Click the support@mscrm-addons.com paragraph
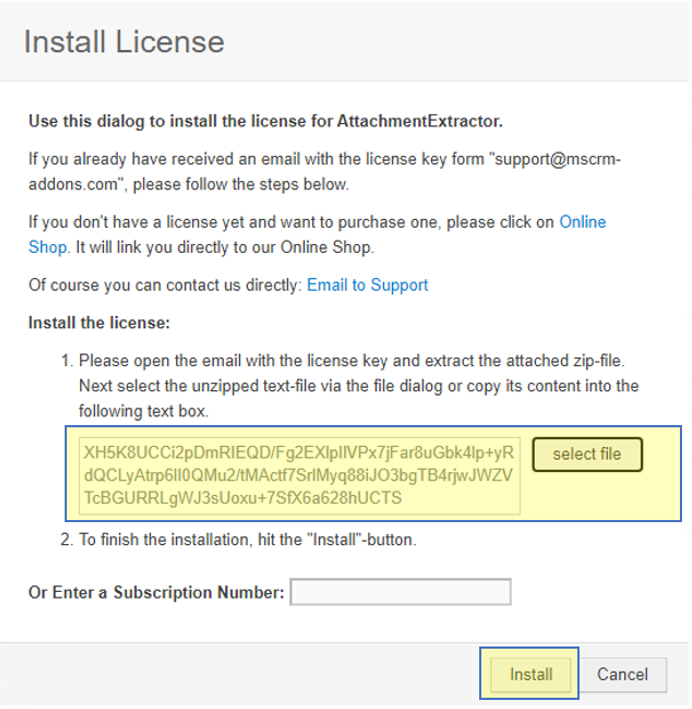692x709 pixels. (x=324, y=172)
